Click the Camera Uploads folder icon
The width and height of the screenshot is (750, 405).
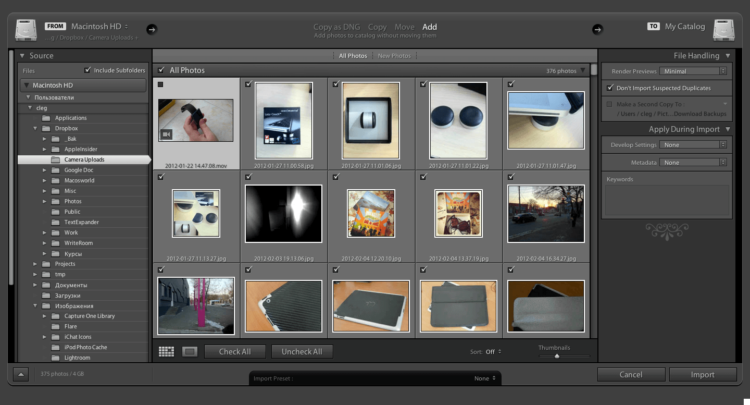click(x=56, y=160)
